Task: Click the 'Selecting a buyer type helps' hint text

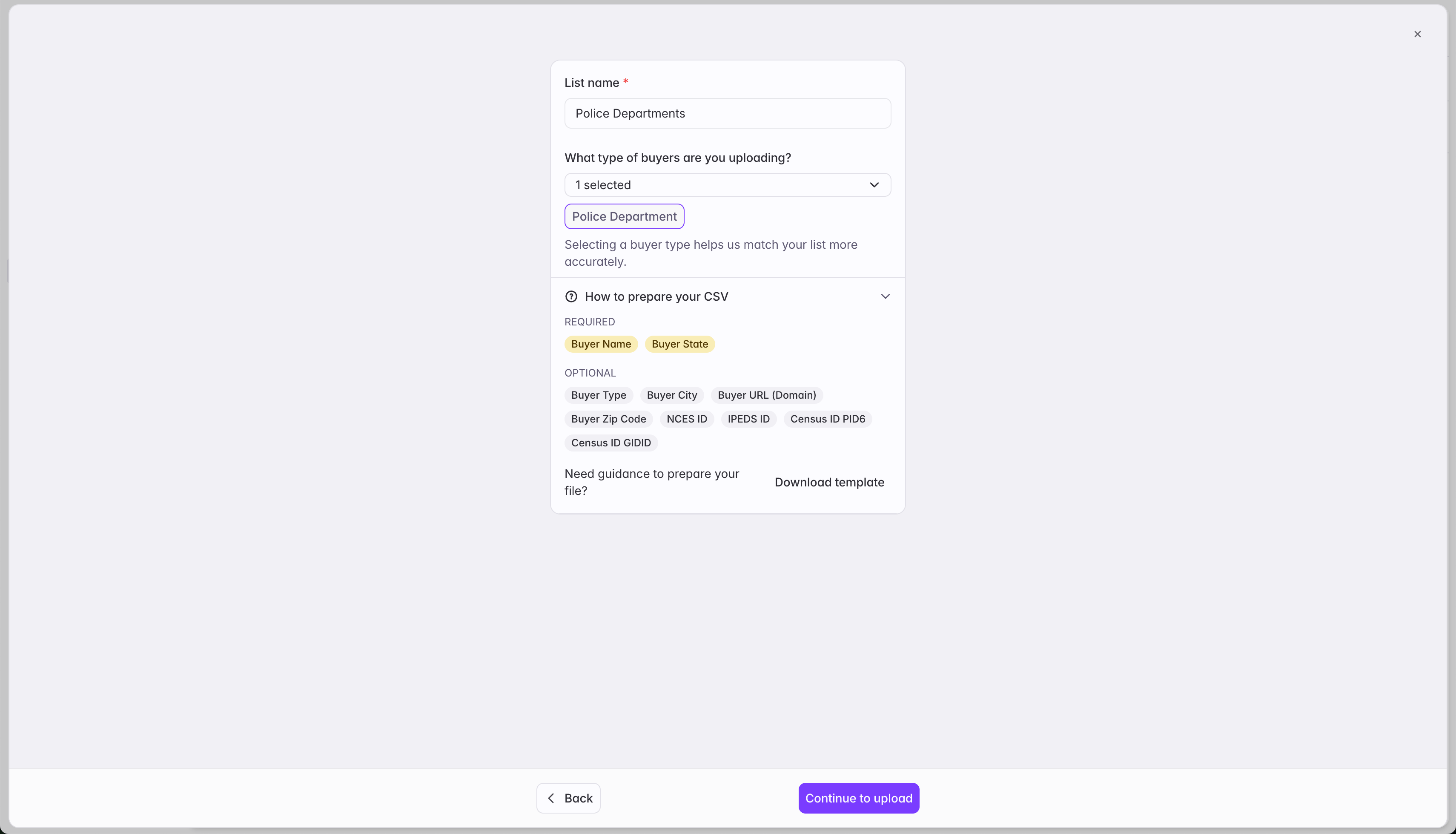Action: click(x=710, y=253)
